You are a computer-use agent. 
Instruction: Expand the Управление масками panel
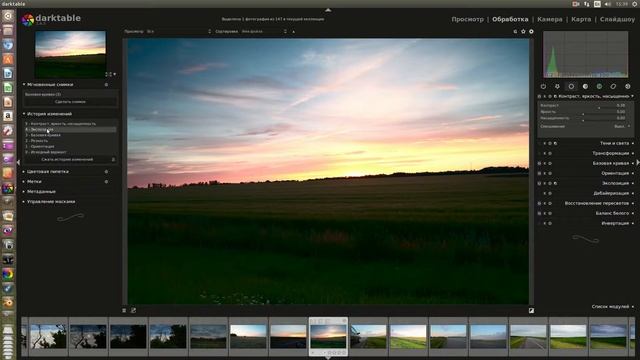tap(24, 202)
